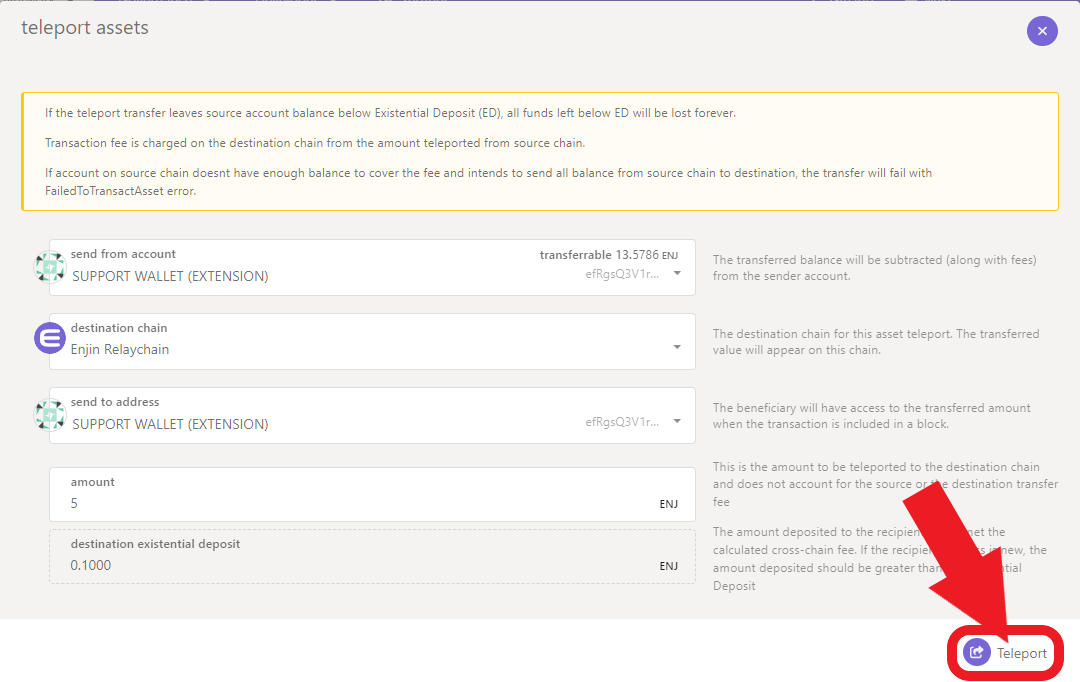
Task: Click the transferrable 13.5786 ENJ balance
Action: 608,255
